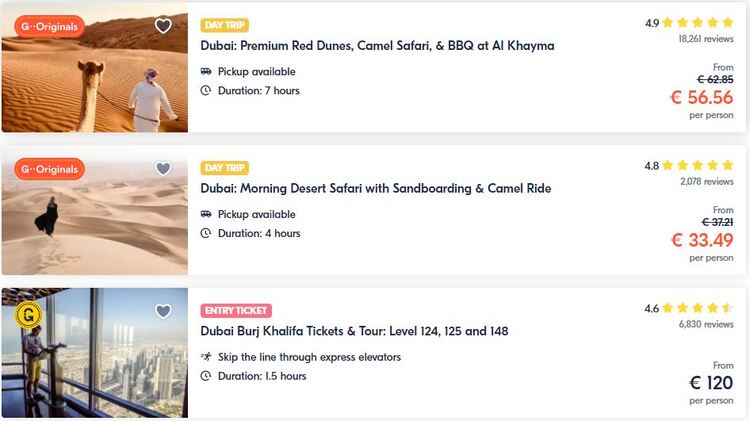Save Burj Khalifa tickets with heart icon
Screen dimensions: 750x421
(163, 311)
